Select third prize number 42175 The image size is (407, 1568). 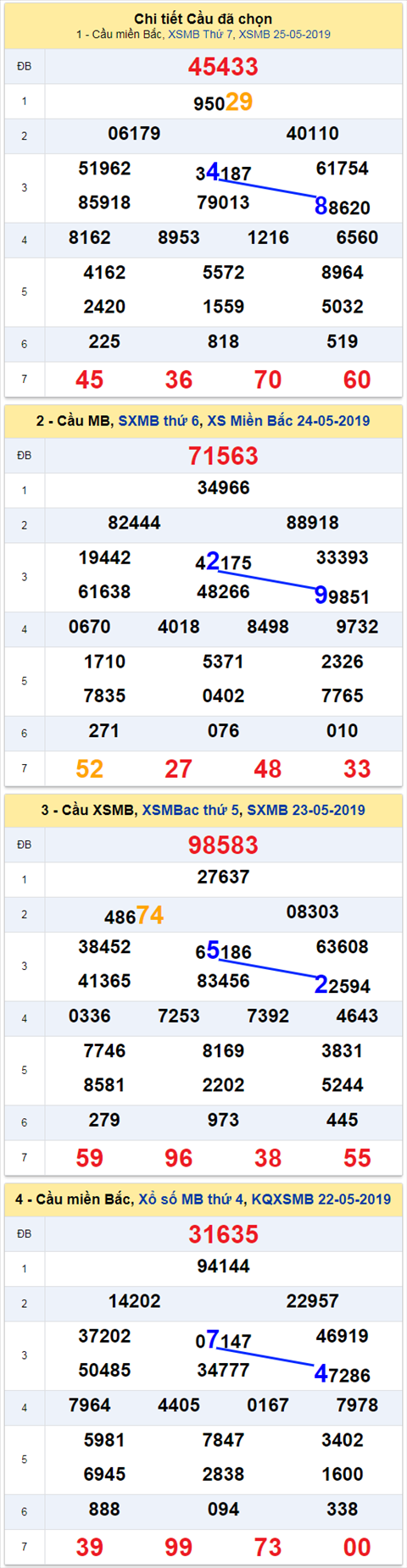point(223,562)
